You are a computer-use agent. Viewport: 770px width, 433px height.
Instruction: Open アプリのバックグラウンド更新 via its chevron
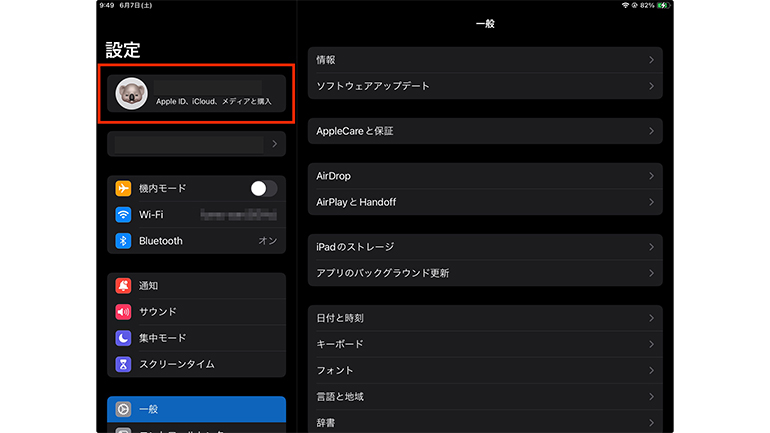[651, 273]
